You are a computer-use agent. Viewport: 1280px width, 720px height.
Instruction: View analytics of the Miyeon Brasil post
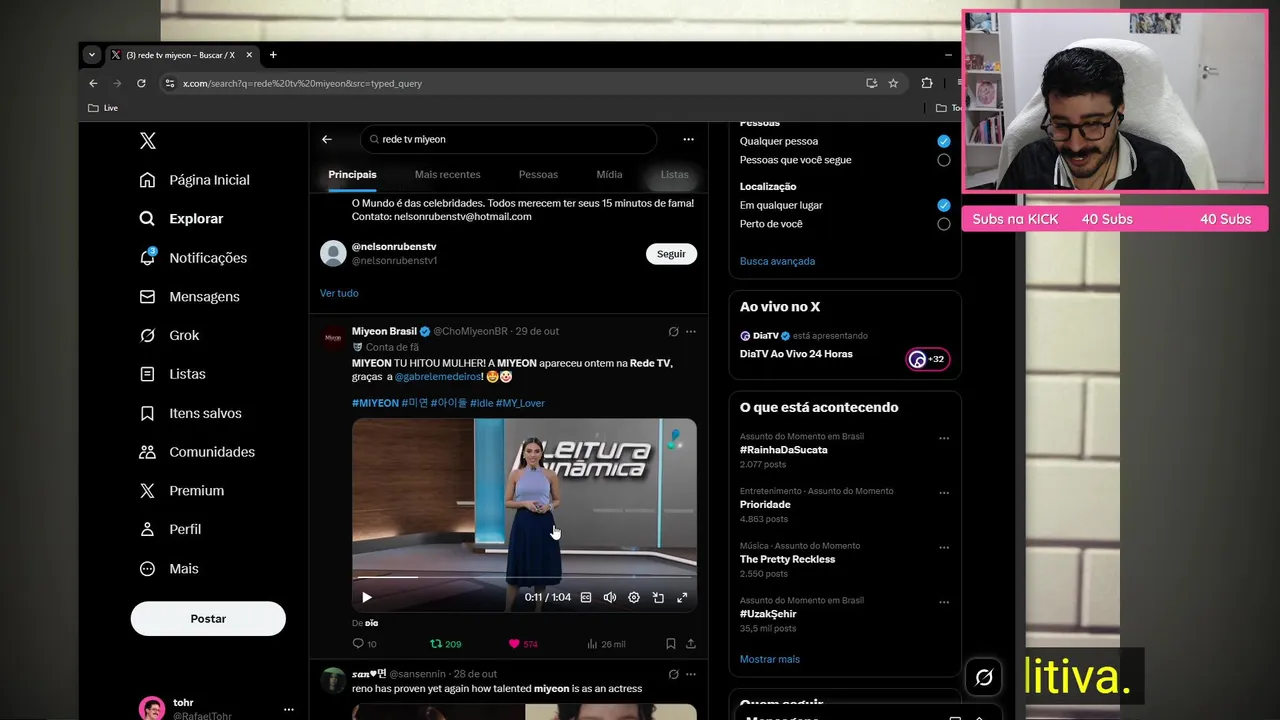606,644
